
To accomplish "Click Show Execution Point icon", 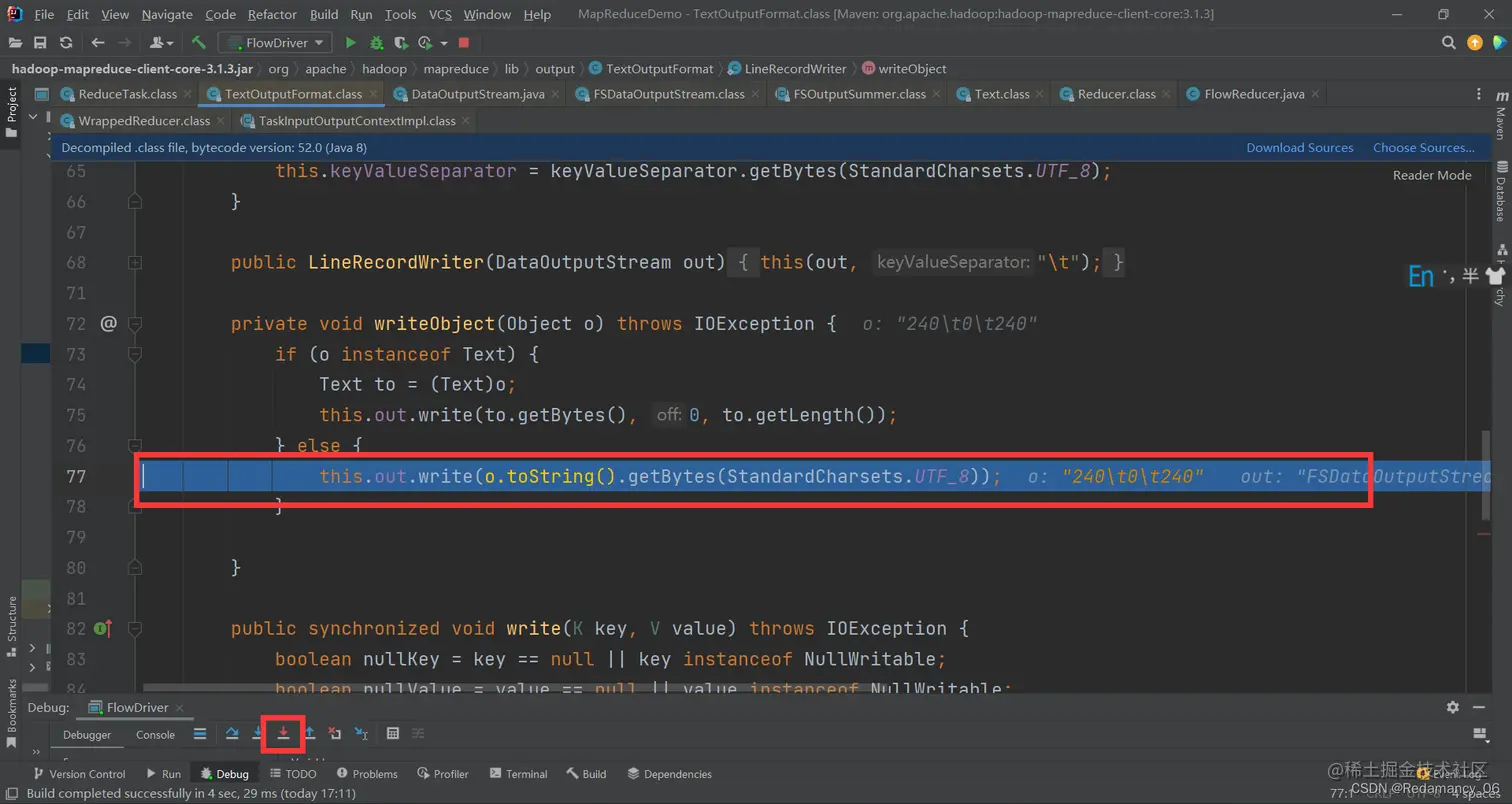I will click(x=200, y=734).
